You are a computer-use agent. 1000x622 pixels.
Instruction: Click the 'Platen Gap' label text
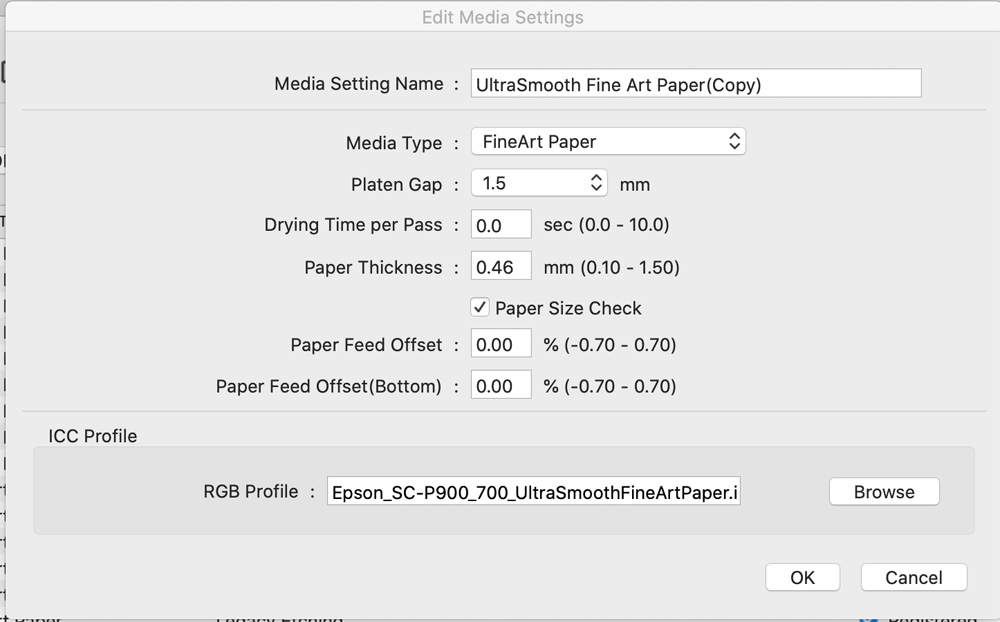[x=397, y=185]
